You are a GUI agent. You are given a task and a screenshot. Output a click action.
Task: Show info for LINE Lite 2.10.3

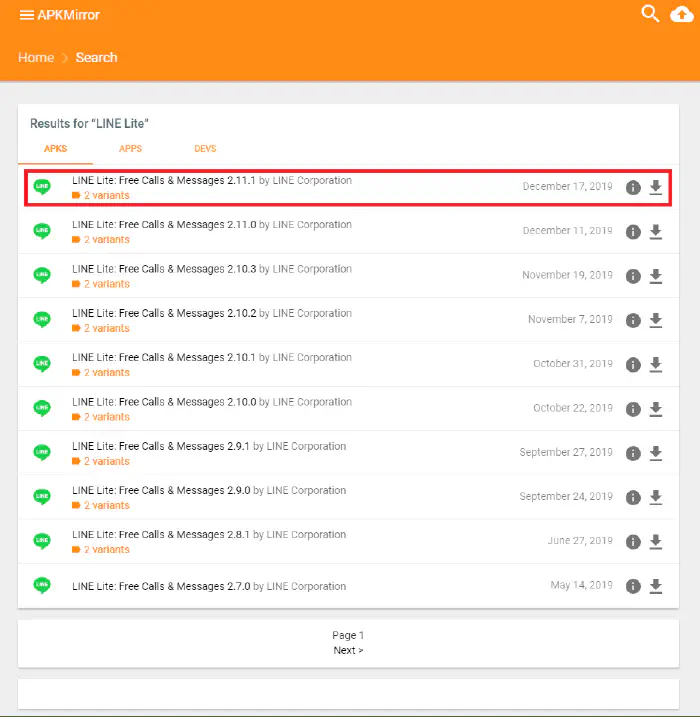(633, 276)
